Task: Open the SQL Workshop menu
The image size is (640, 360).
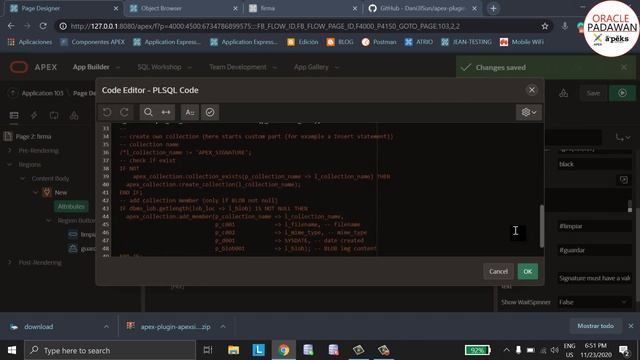Action: (x=164, y=67)
